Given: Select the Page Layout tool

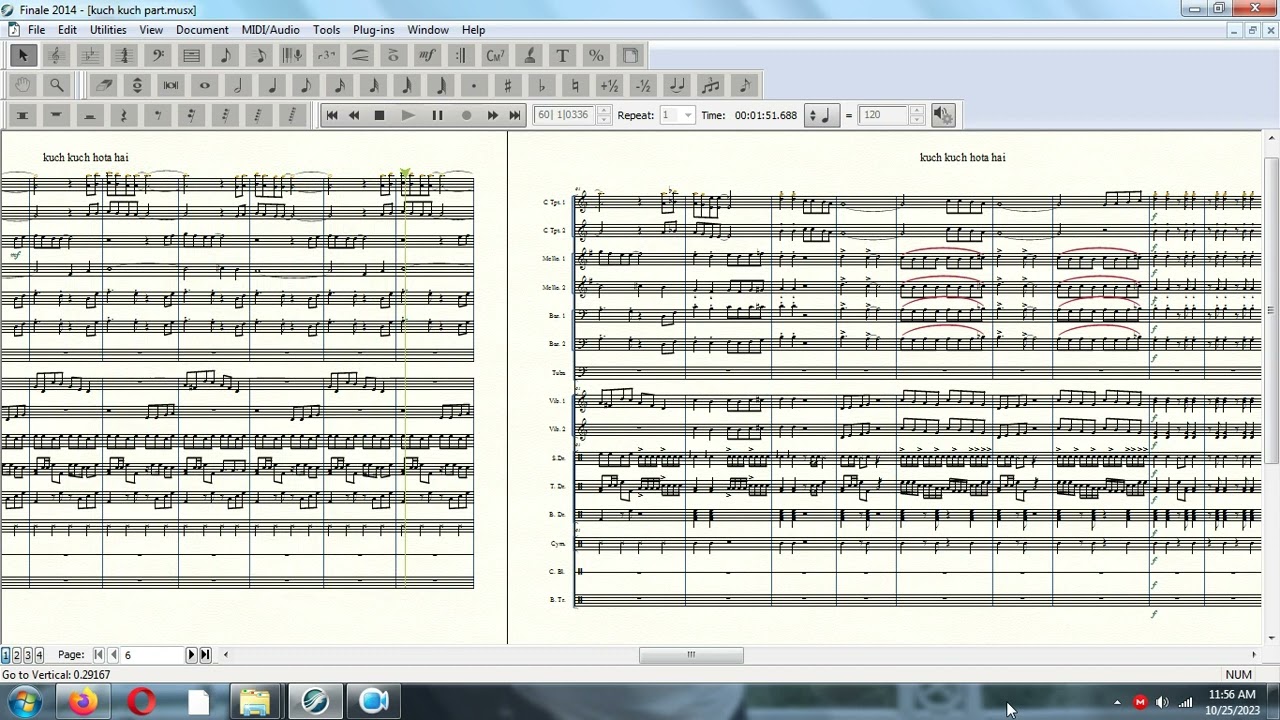Looking at the screenshot, I should 631,56.
